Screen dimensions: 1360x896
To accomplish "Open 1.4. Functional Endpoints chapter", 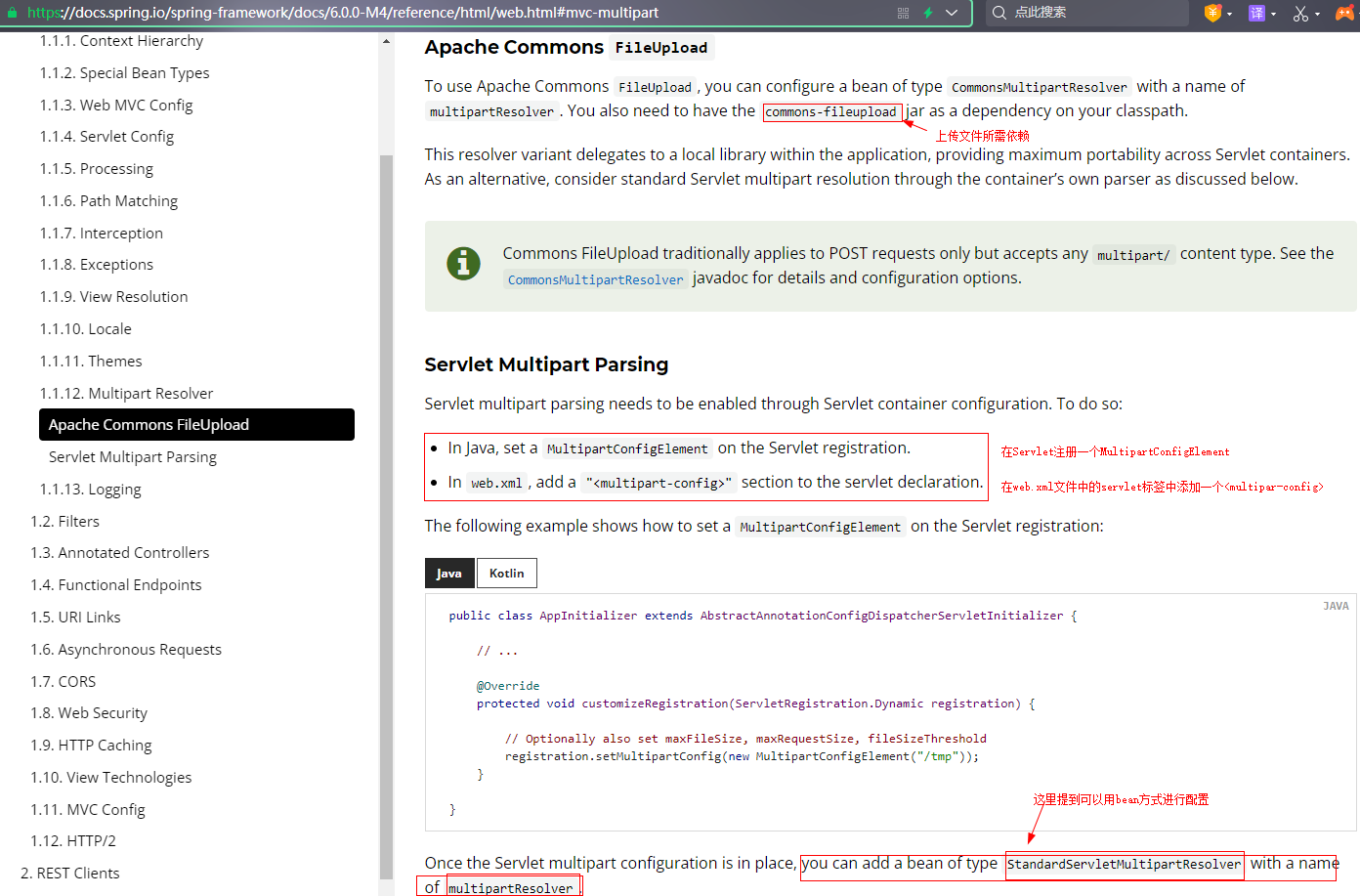I will [115, 585].
